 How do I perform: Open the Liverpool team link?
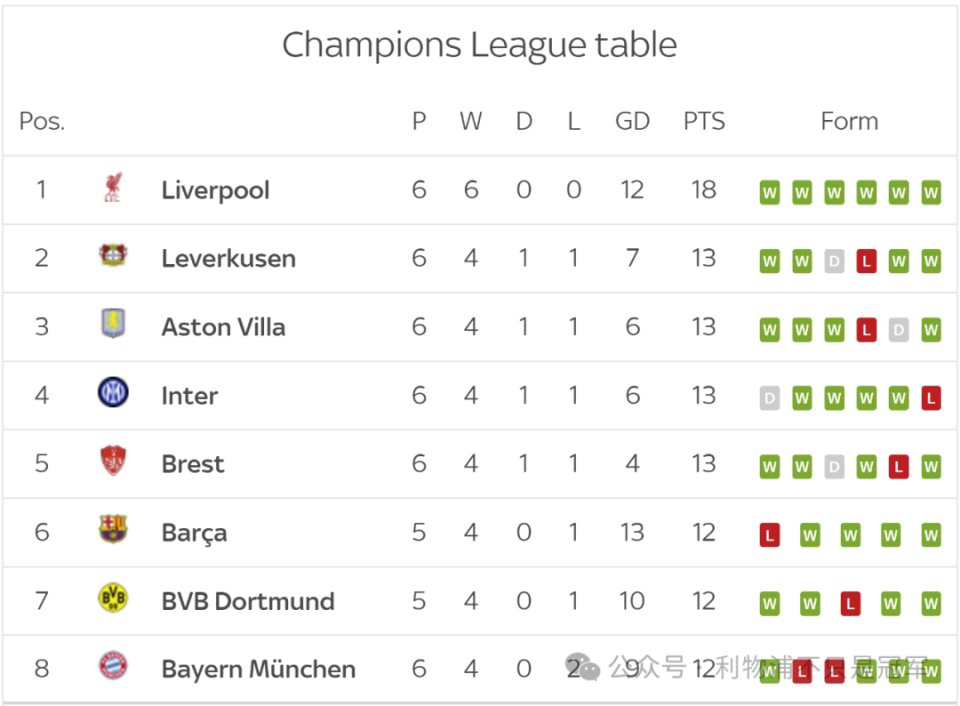tap(216, 190)
